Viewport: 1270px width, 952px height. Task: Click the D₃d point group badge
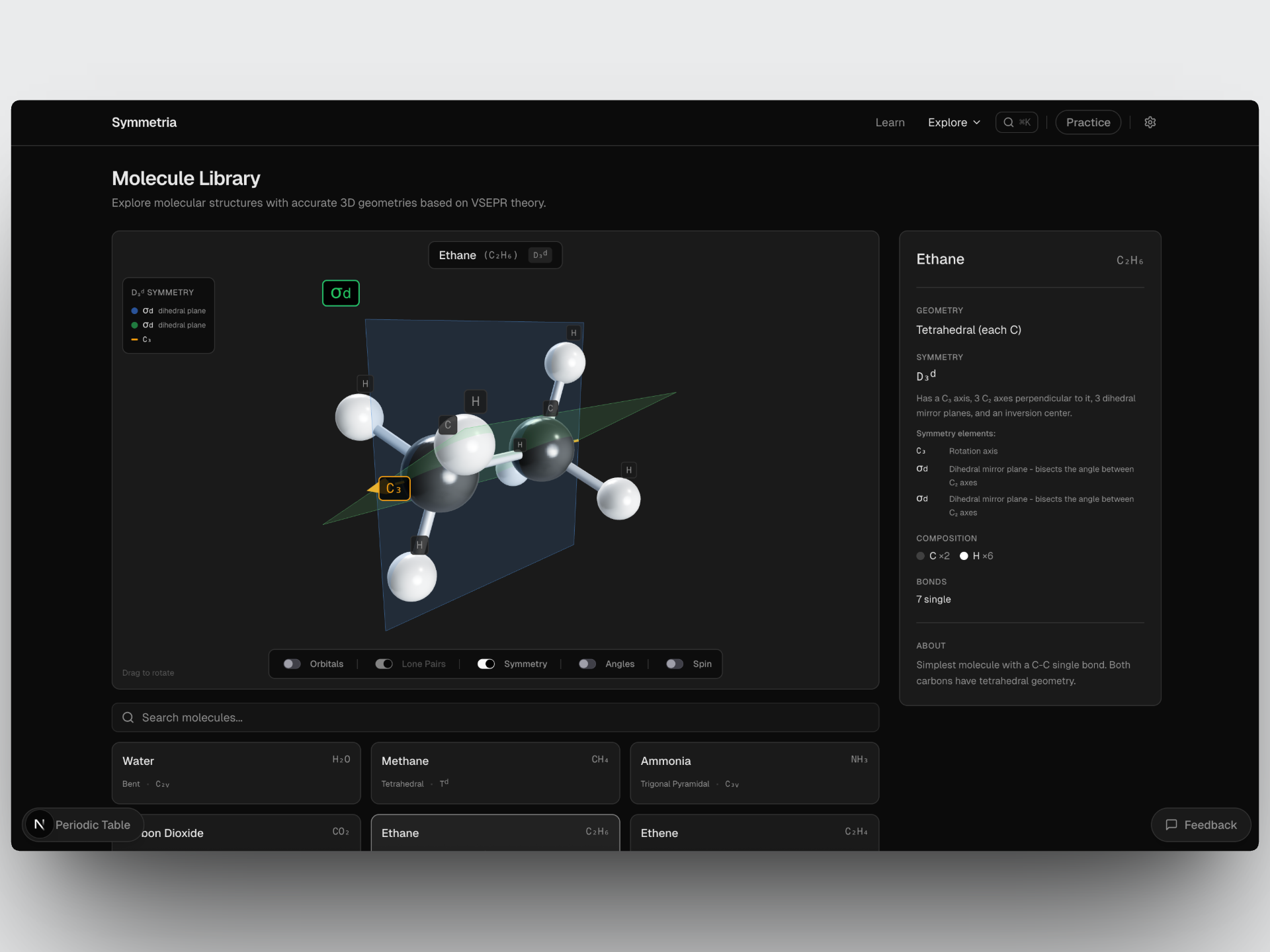[x=540, y=255]
